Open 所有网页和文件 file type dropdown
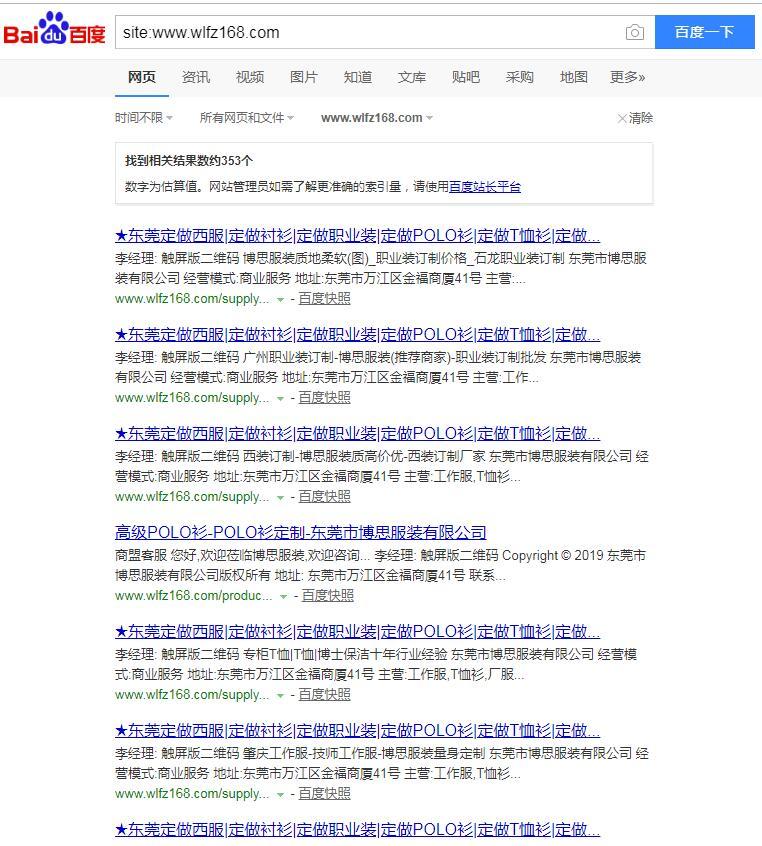The height and width of the screenshot is (846, 762). [x=247, y=118]
